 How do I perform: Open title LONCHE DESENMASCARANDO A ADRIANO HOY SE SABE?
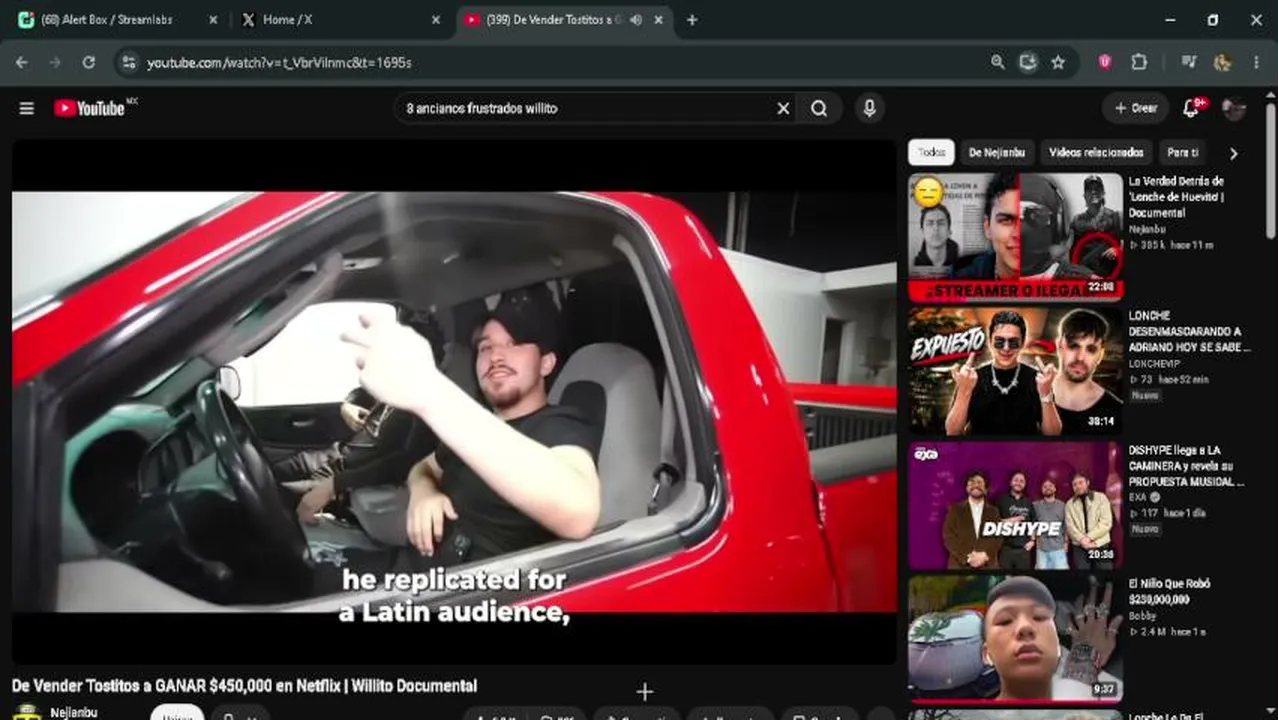tap(1189, 331)
